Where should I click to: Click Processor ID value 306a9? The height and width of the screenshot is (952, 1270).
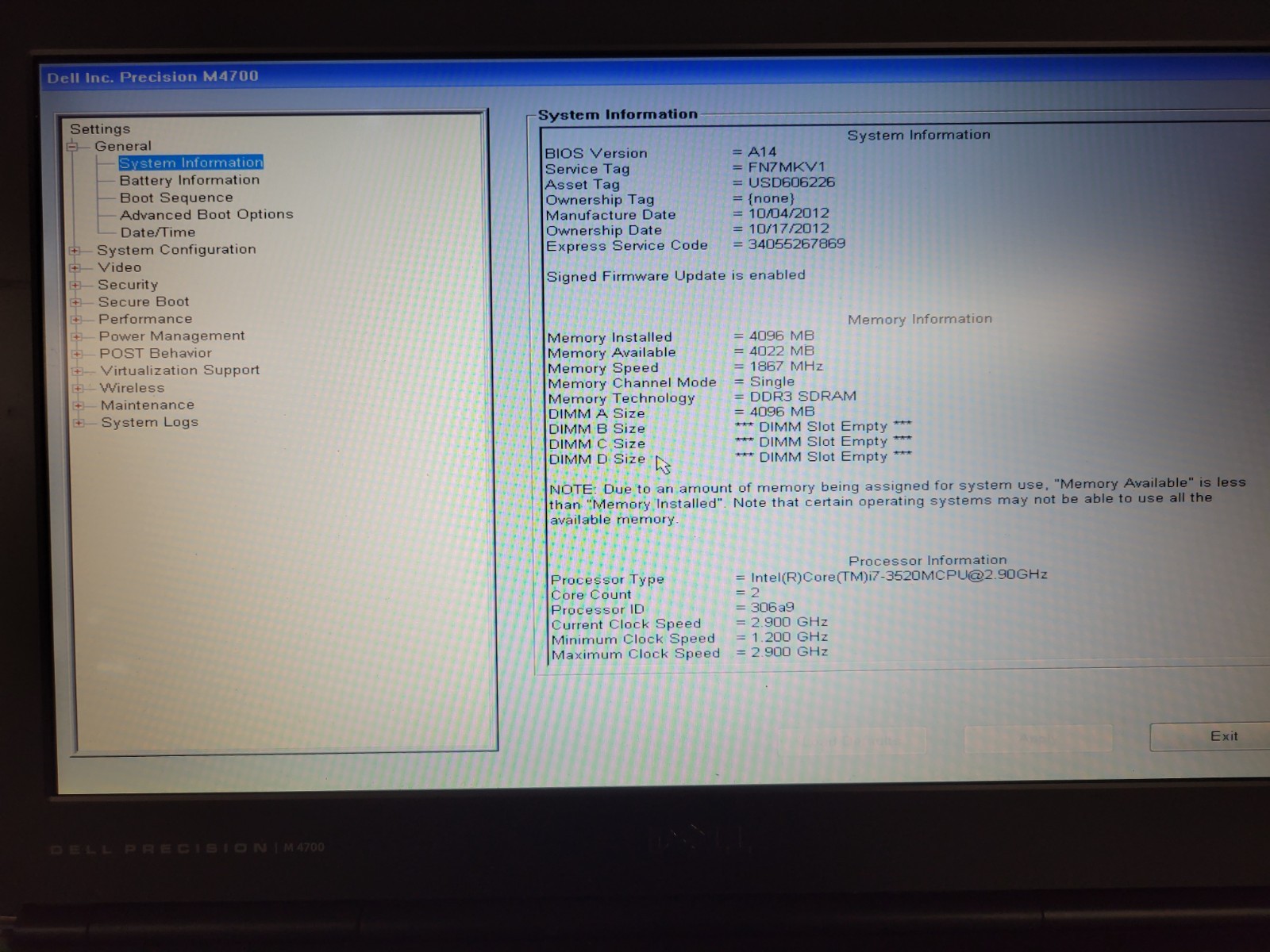pos(772,608)
